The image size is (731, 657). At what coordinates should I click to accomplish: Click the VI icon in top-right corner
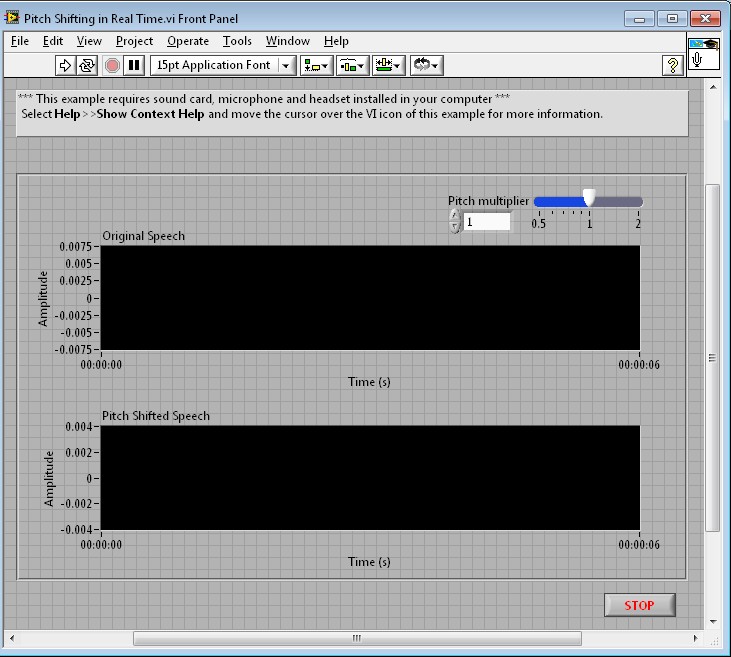(x=703, y=54)
